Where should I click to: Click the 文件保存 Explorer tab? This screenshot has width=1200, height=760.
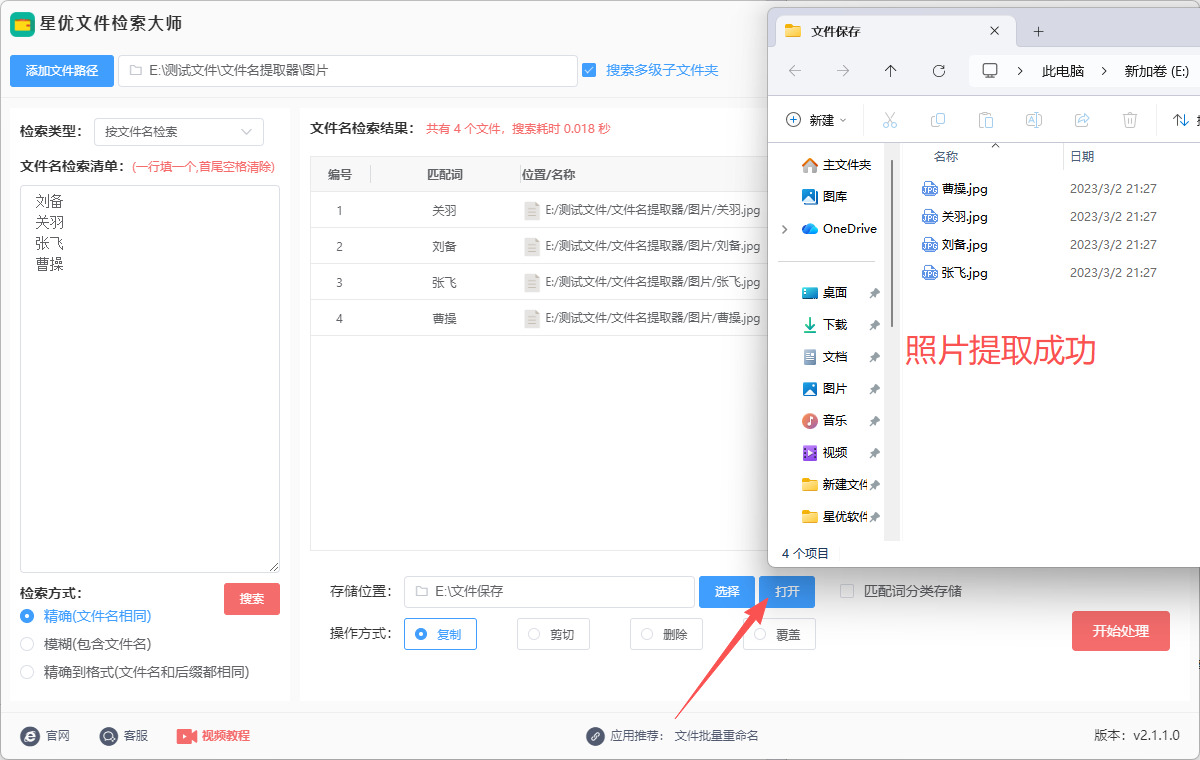(x=895, y=31)
